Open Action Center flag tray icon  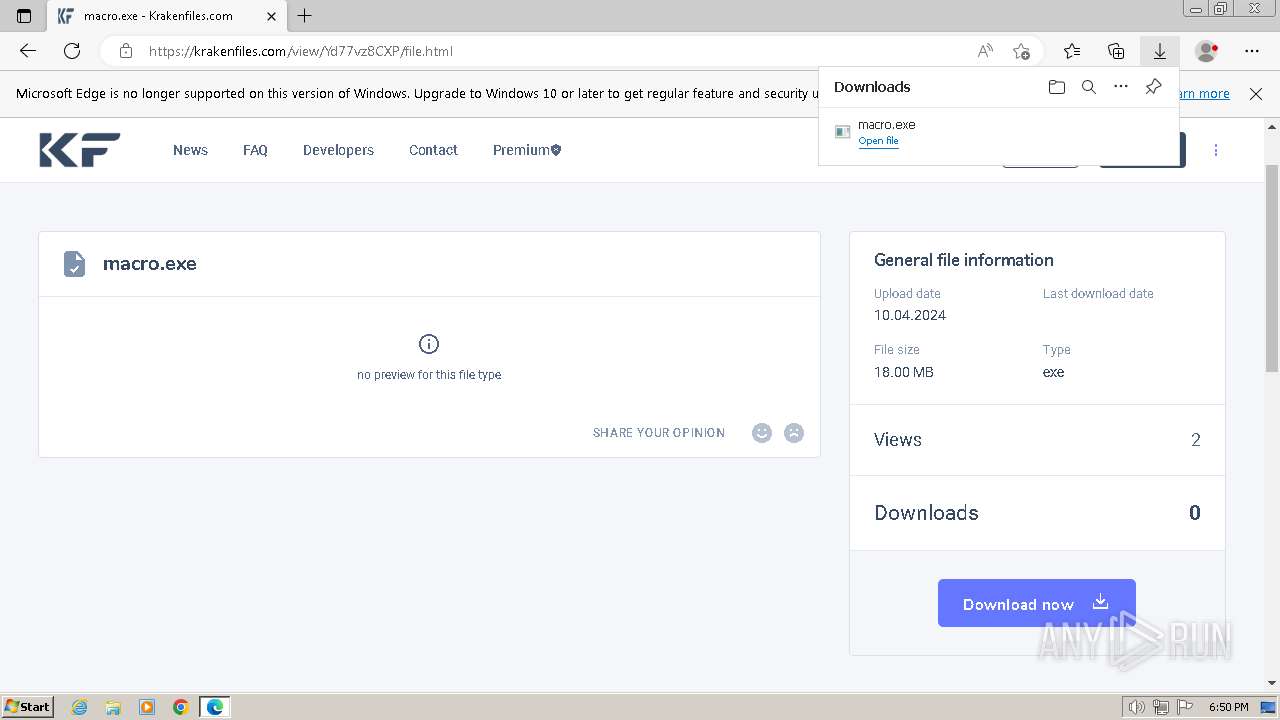(x=1184, y=707)
